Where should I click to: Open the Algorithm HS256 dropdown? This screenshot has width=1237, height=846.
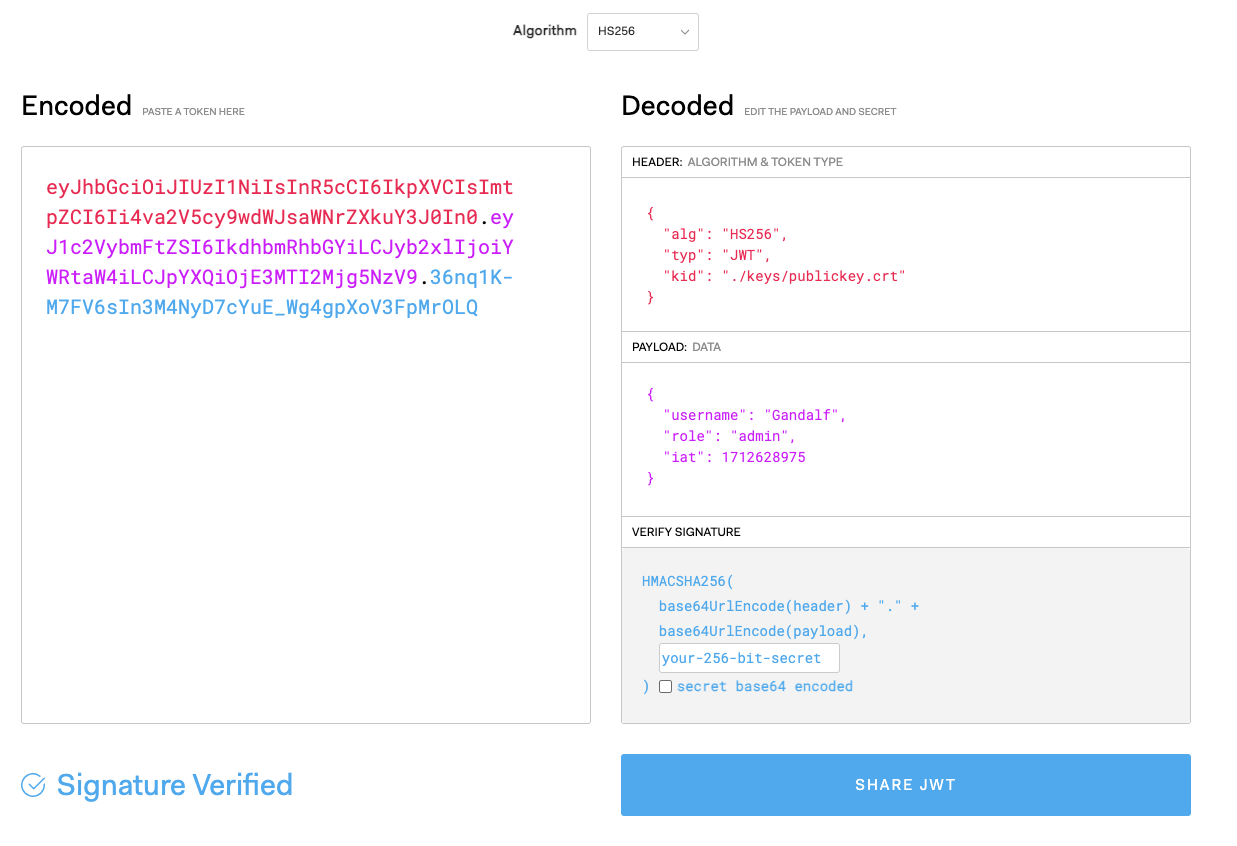(641, 32)
